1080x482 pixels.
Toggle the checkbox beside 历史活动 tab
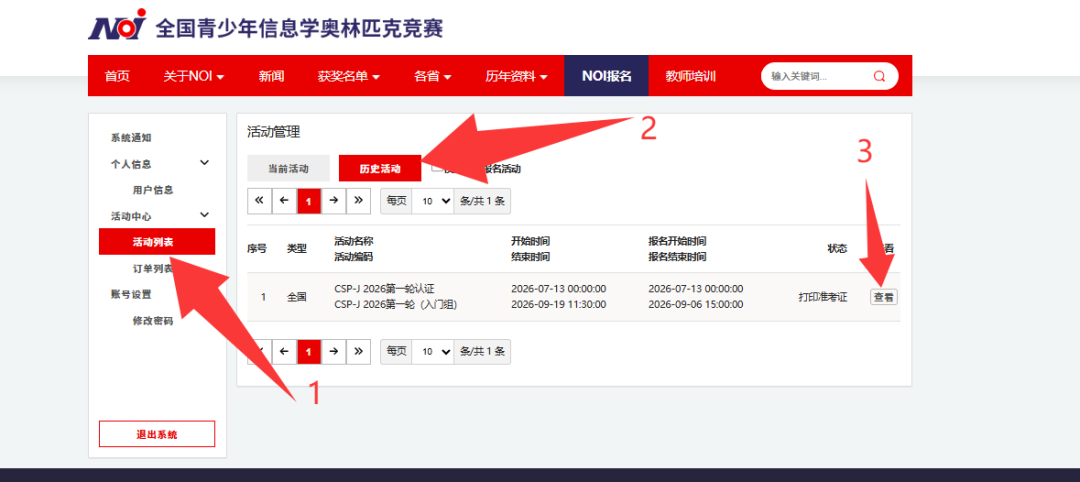tap(437, 167)
